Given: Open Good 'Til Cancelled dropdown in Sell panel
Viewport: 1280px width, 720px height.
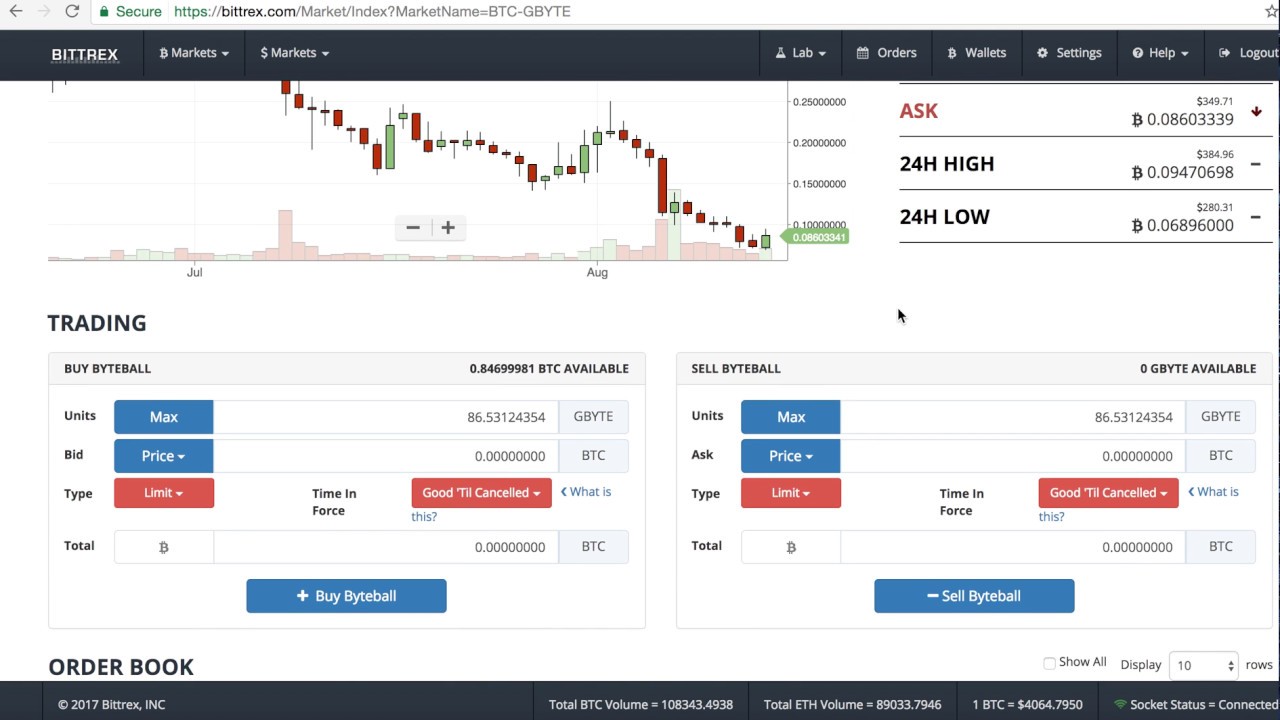Looking at the screenshot, I should point(1108,493).
